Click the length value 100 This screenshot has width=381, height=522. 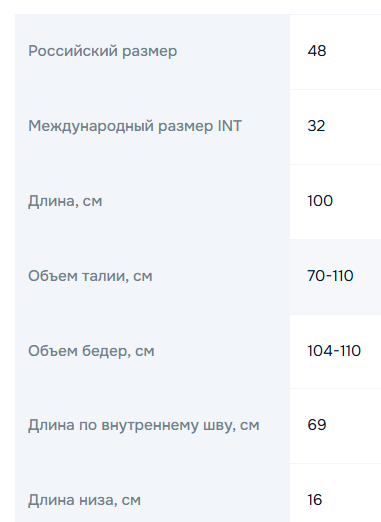pos(320,201)
